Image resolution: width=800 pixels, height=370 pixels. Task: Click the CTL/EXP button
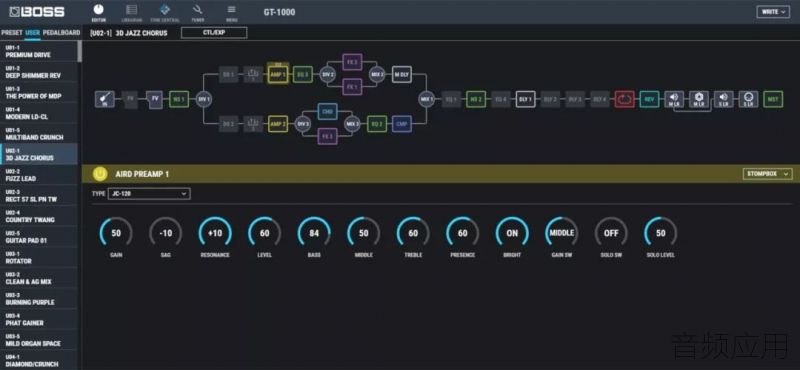tap(214, 33)
